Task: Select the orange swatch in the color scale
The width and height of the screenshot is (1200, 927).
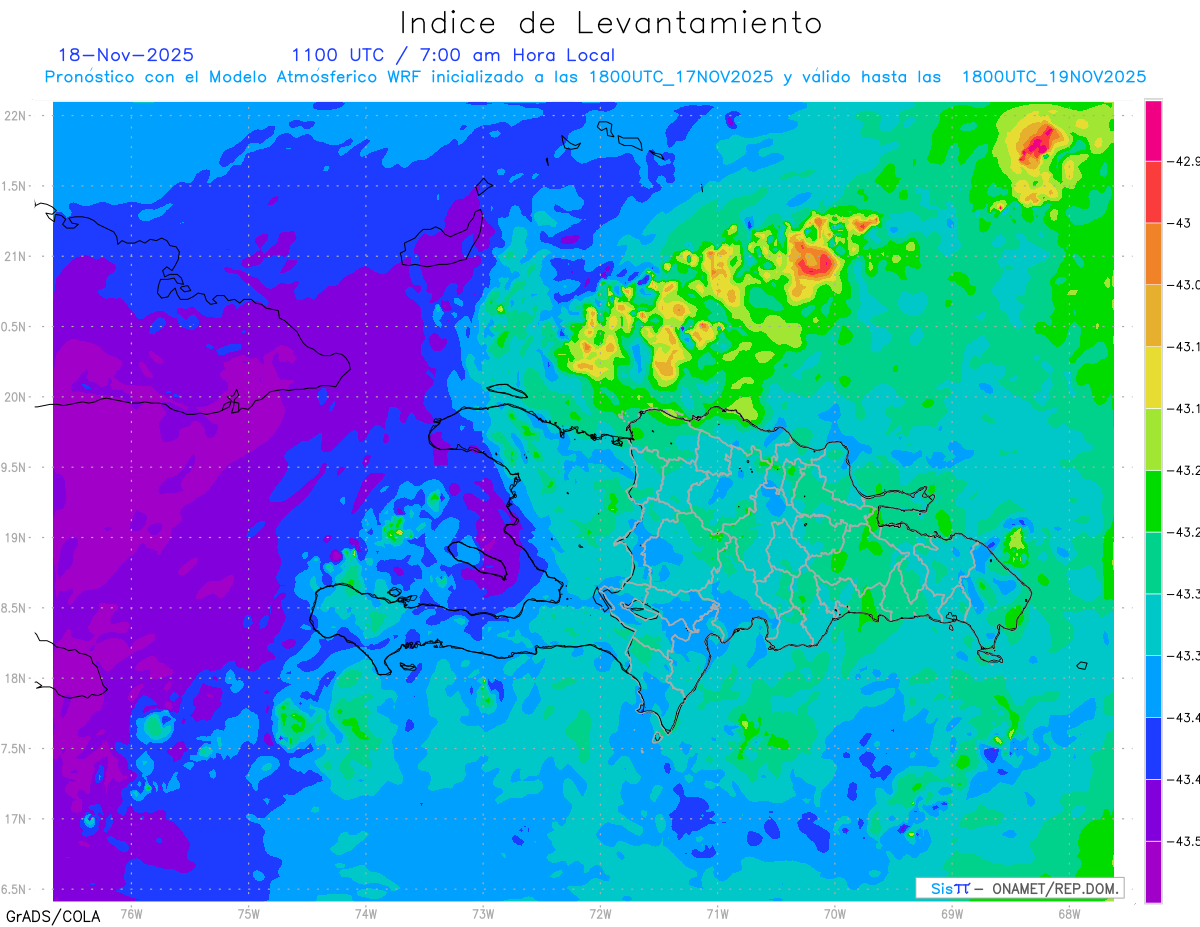Action: [1153, 253]
